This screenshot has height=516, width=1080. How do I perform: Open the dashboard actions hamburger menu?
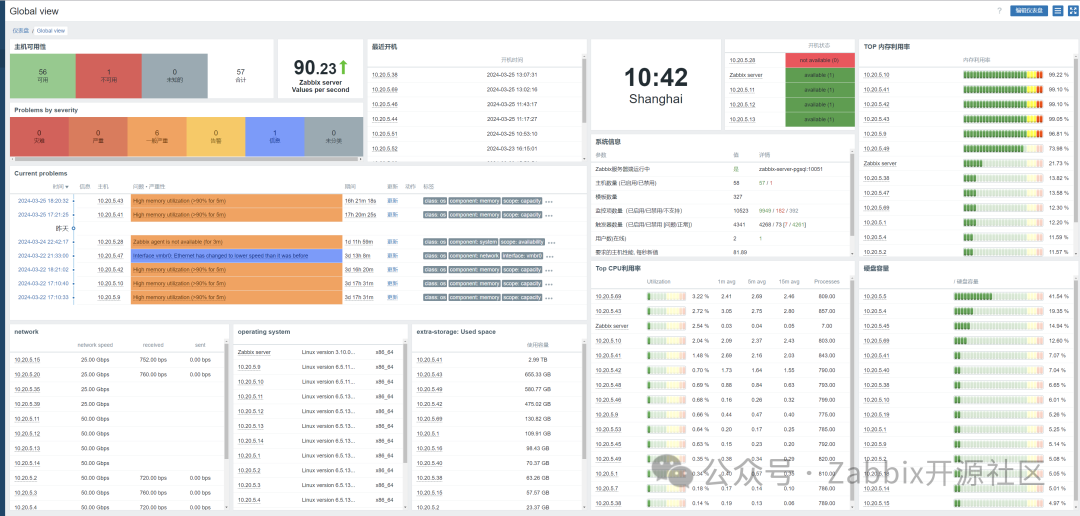1058,11
